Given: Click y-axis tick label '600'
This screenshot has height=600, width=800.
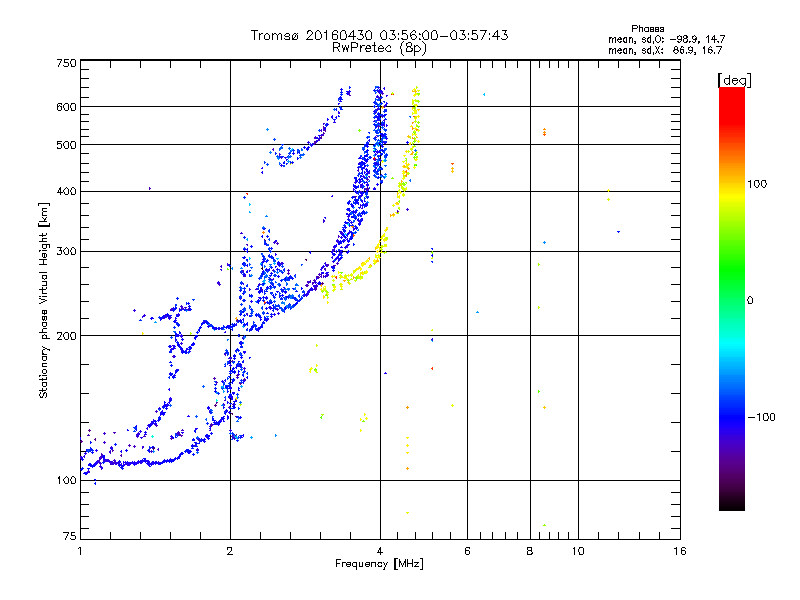Looking at the screenshot, I should pos(66,107).
